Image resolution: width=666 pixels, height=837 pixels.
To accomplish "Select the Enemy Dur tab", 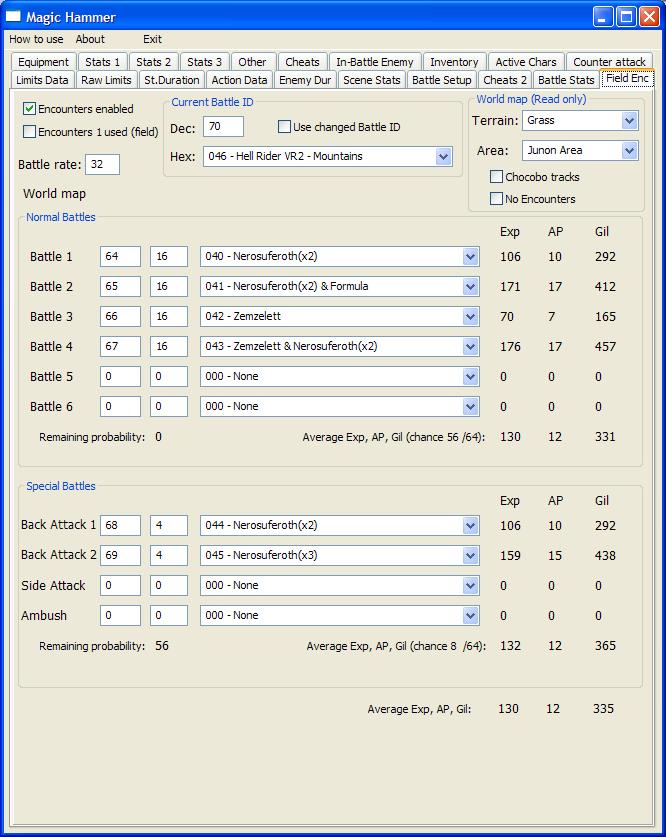I will pyautogui.click(x=305, y=80).
